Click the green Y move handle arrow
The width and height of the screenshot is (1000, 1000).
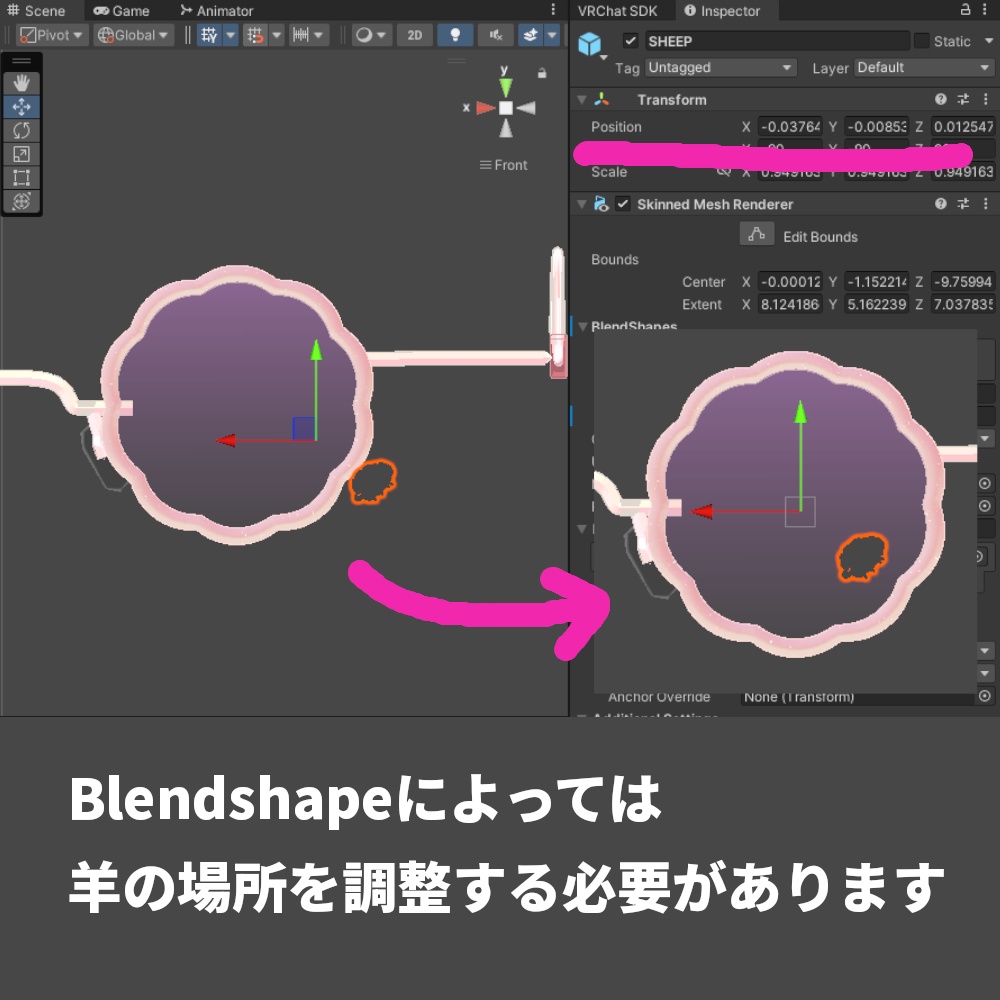[x=316, y=351]
